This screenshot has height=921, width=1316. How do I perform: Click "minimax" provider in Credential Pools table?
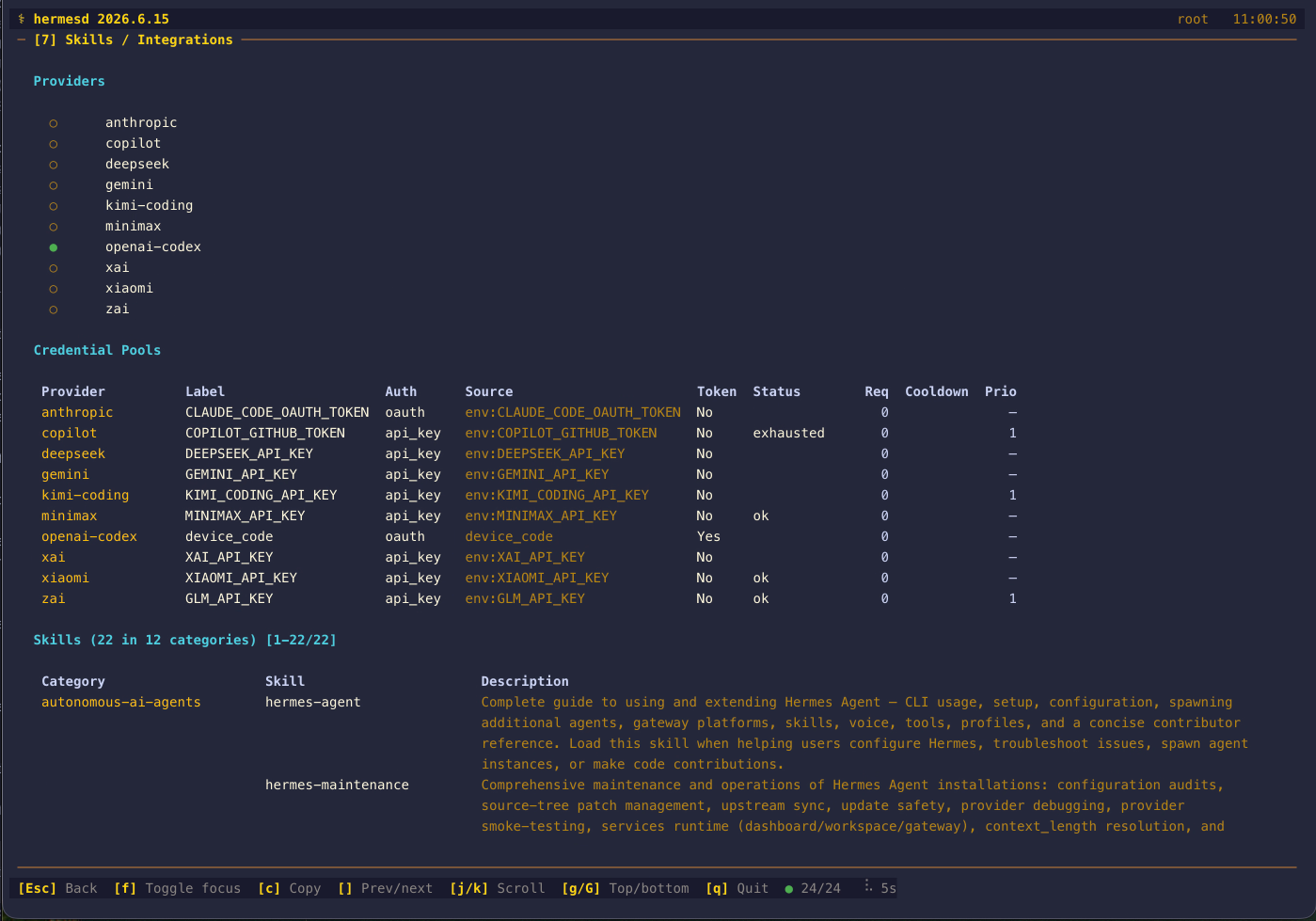70,516
